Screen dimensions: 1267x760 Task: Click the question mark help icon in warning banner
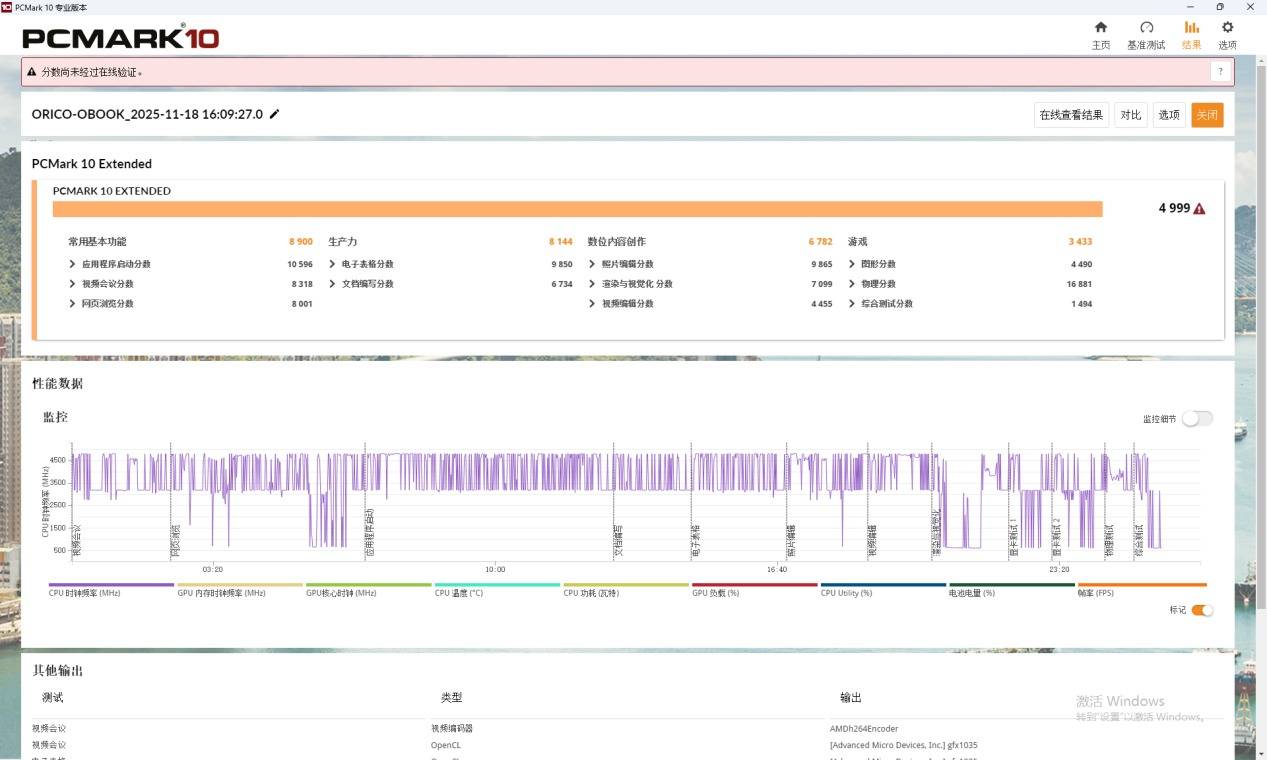coord(1220,72)
